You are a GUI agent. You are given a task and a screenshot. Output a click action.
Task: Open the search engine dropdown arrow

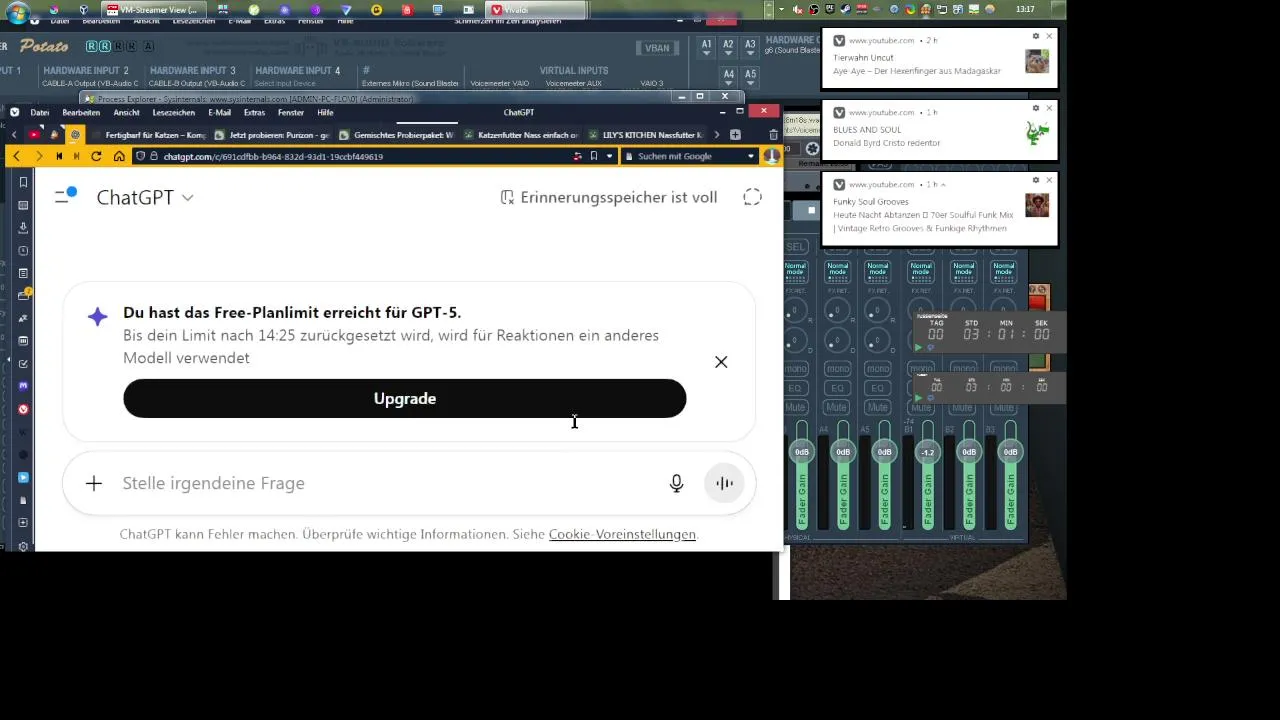750,156
